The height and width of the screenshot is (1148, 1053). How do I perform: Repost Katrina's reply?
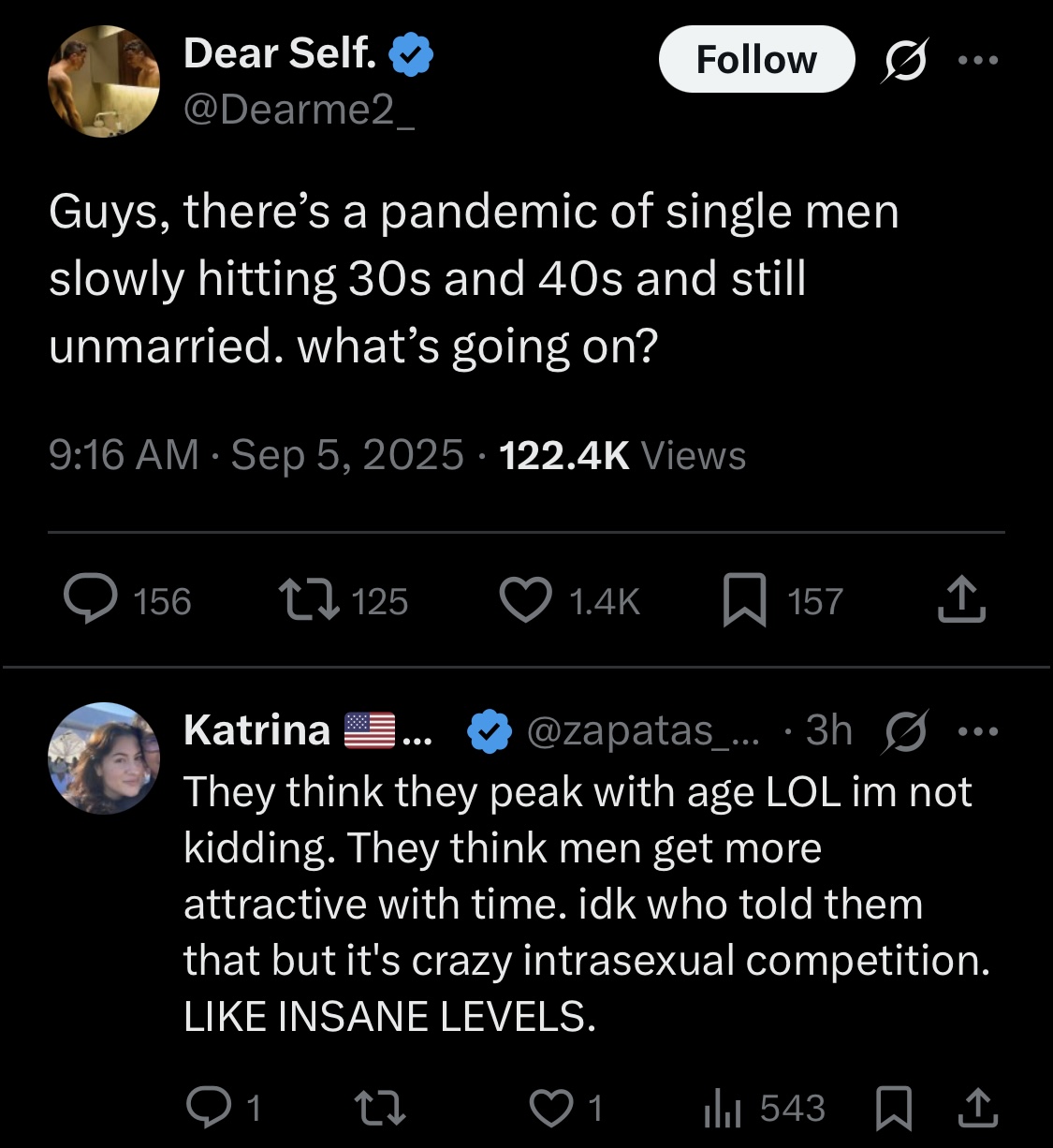382,1109
